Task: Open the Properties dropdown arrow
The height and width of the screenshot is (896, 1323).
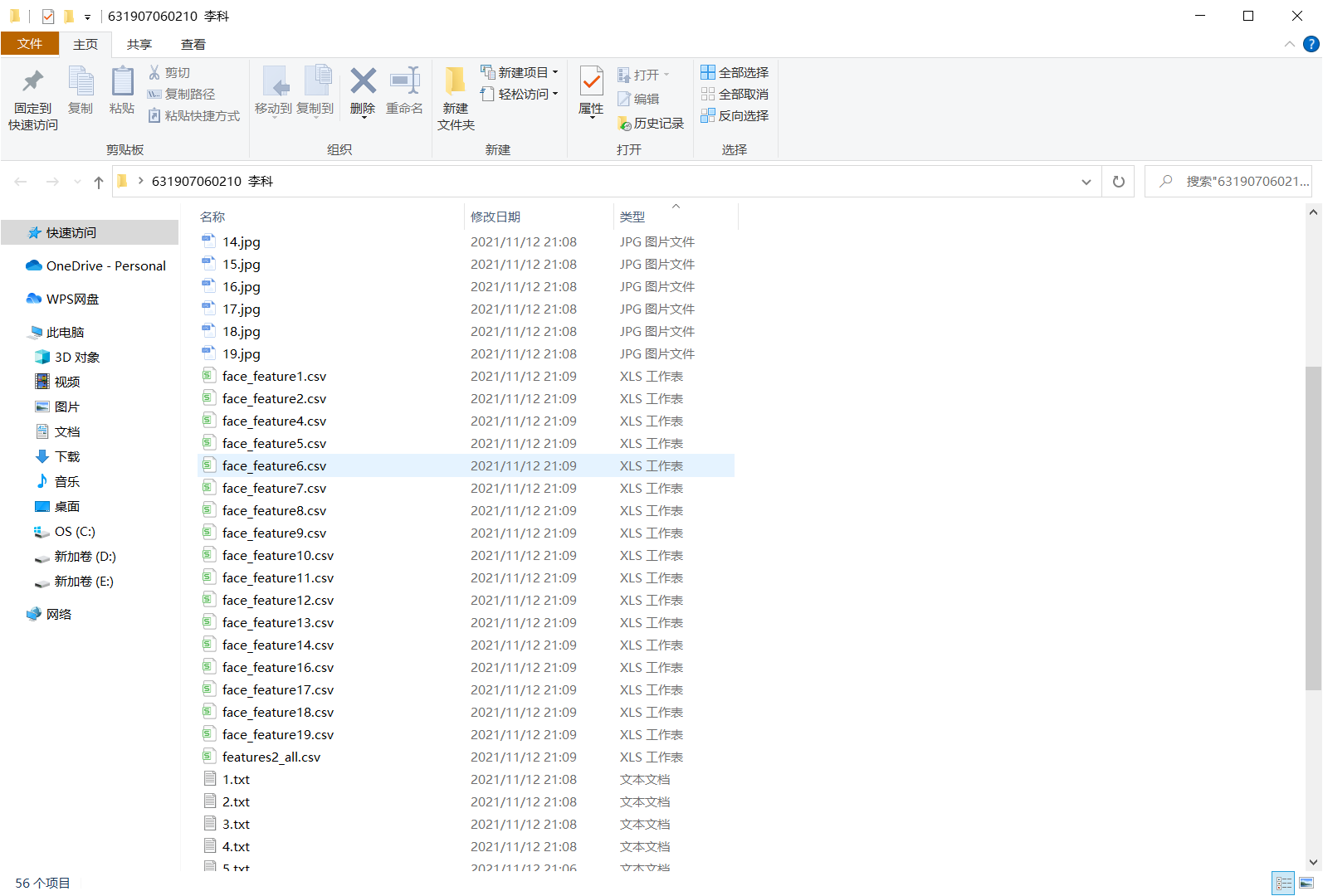Action: 591,119
